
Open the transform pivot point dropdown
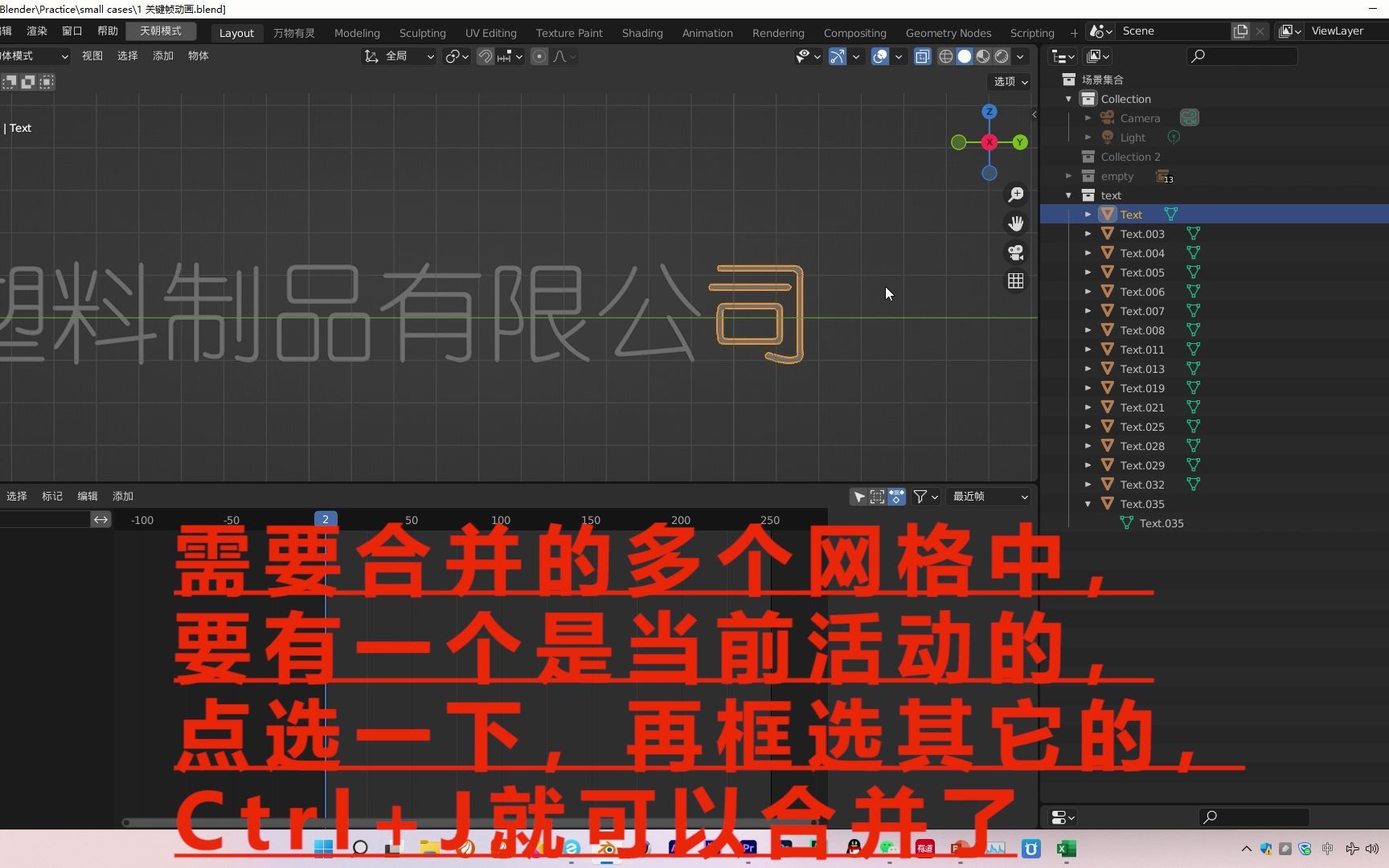point(456,56)
